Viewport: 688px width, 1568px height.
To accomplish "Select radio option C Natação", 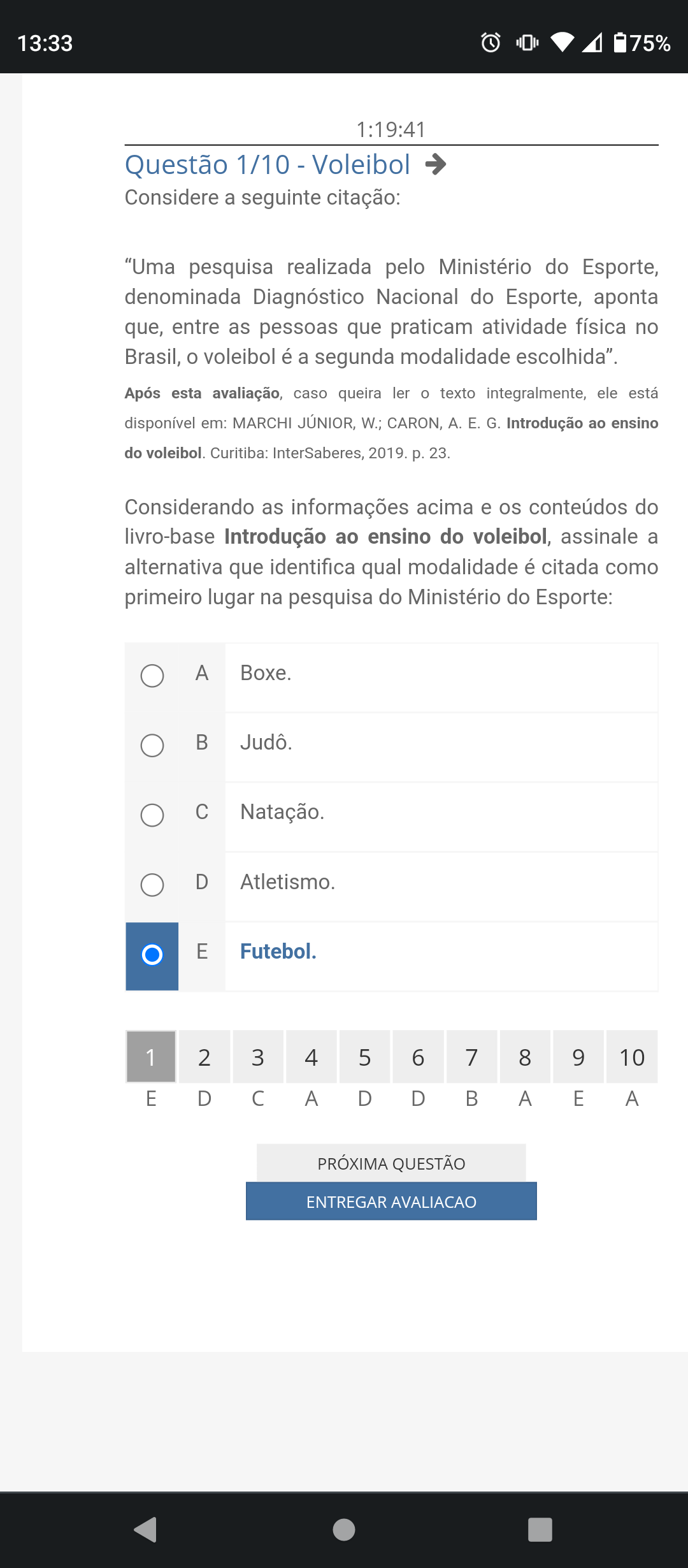I will 152,815.
